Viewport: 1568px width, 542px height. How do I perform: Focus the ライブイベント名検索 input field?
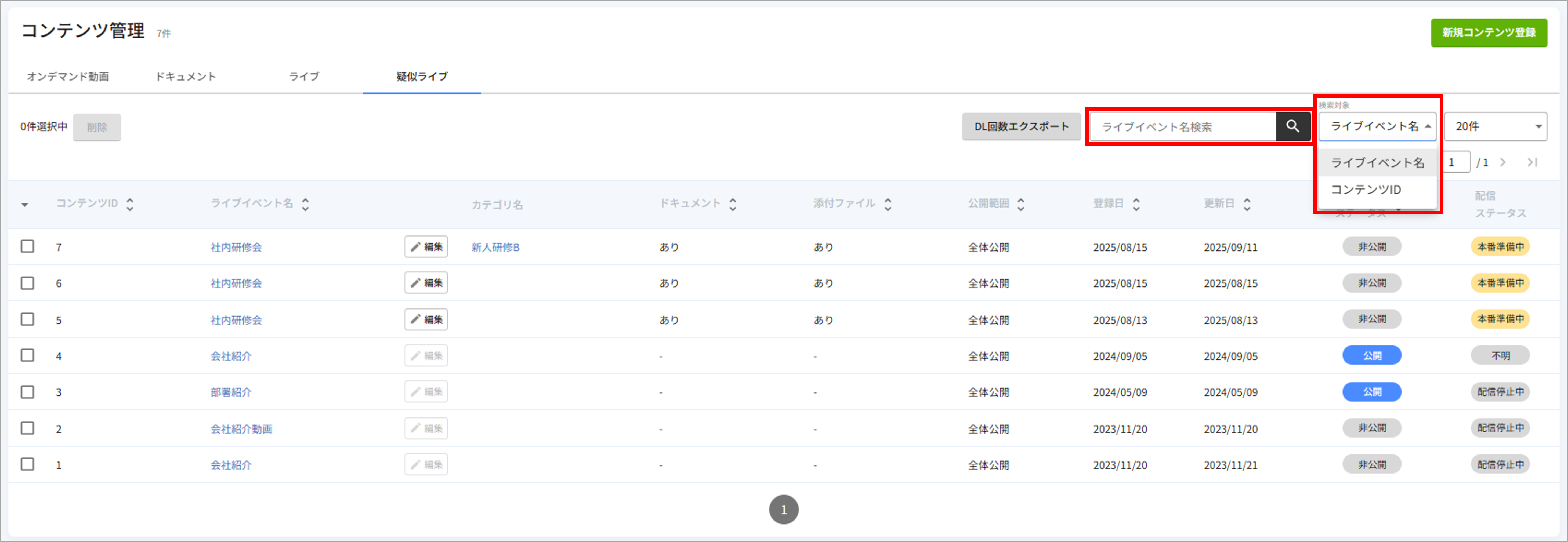click(x=1183, y=126)
